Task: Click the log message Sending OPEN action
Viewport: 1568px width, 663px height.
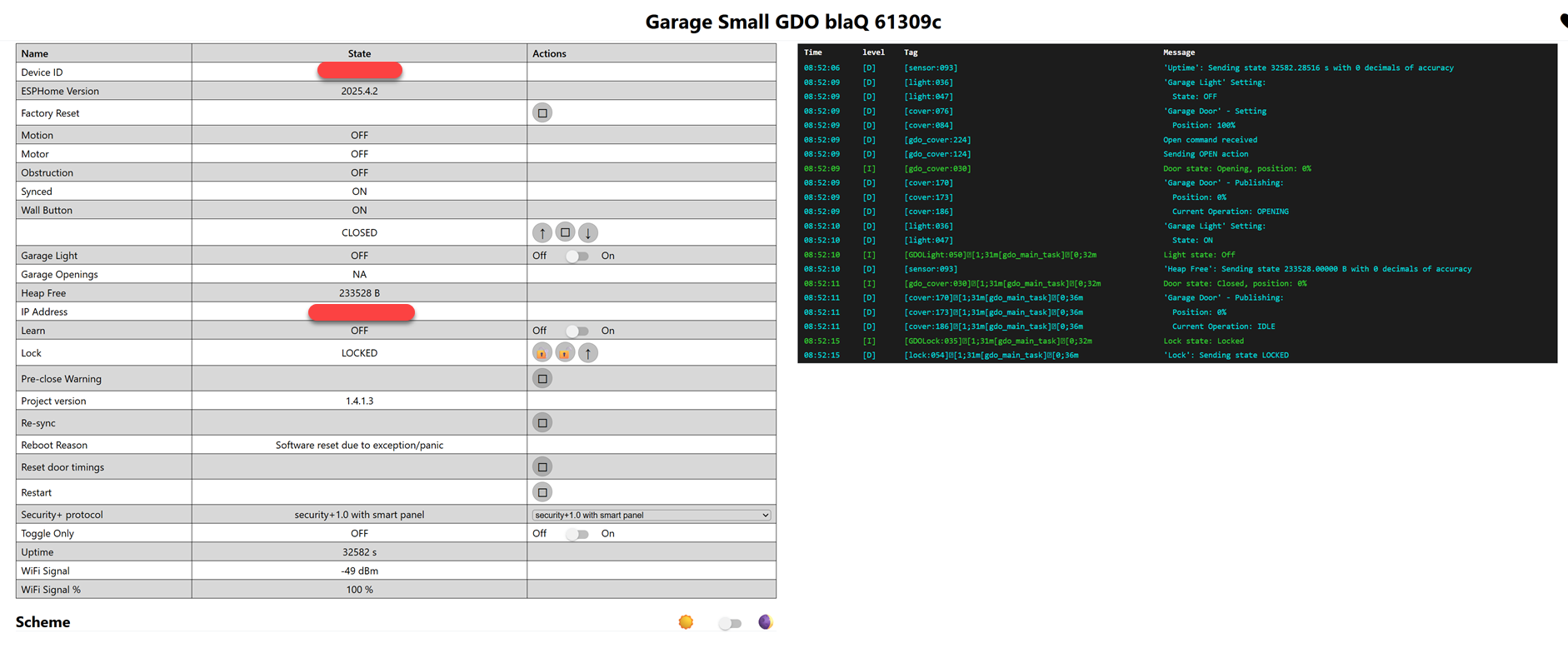Action: pos(1206,154)
